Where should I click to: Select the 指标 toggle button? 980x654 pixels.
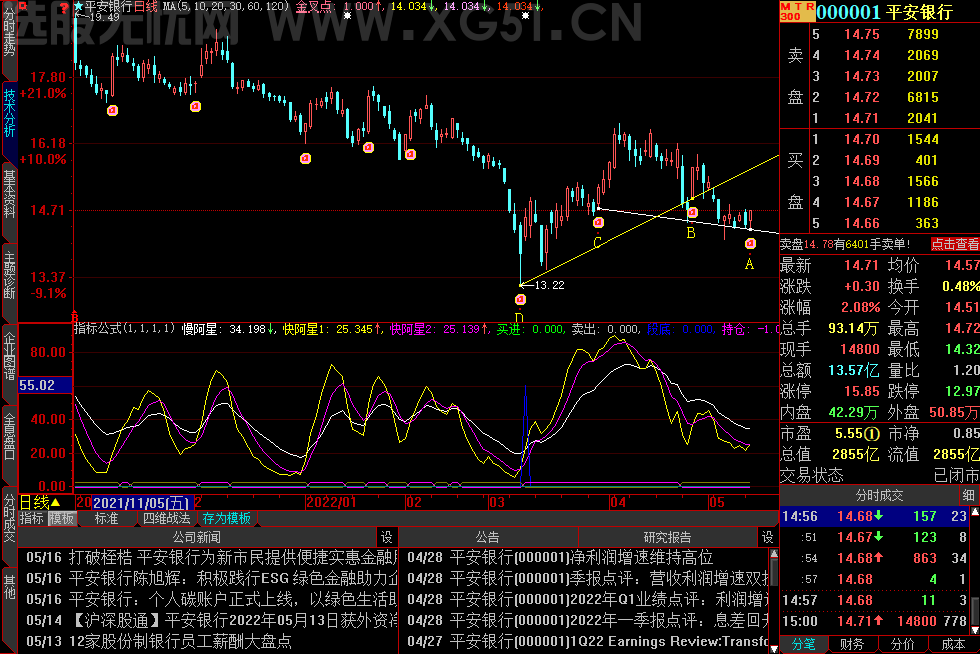coord(32,518)
